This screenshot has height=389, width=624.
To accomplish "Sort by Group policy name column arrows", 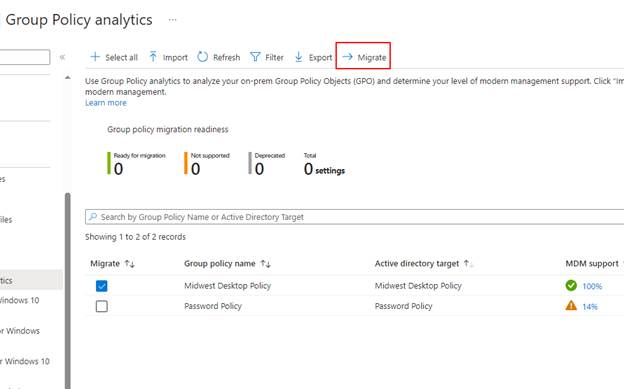I will (265, 264).
